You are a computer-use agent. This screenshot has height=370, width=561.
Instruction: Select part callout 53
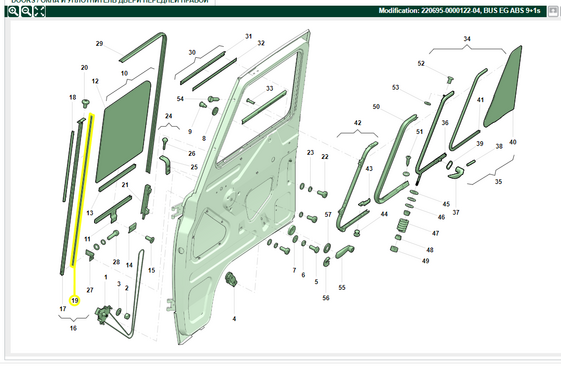[395, 88]
